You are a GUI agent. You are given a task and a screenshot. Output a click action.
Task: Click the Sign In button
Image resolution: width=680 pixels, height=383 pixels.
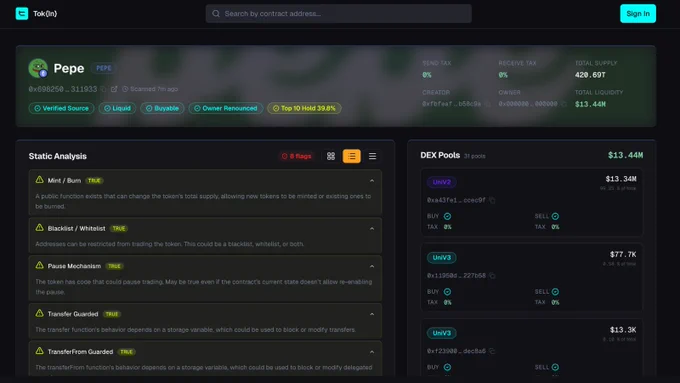click(x=638, y=13)
